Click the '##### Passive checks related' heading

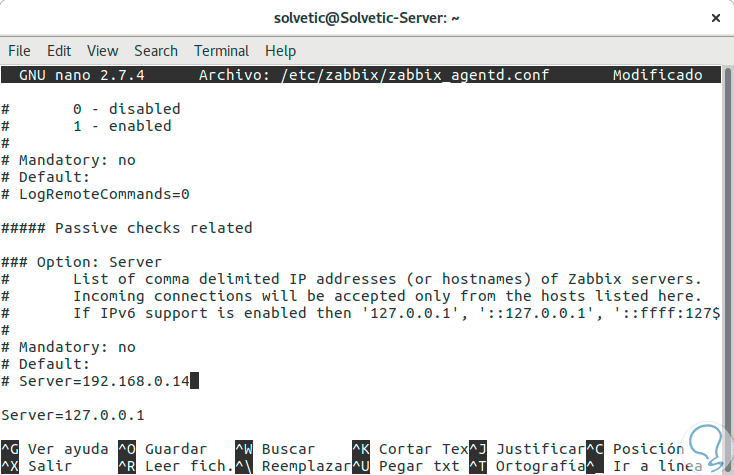pyautogui.click(x=127, y=228)
